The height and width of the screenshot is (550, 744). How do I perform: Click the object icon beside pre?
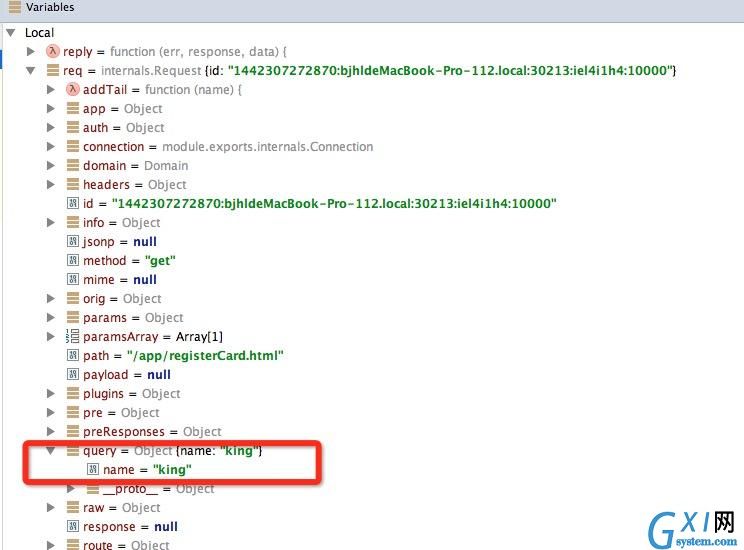(x=73, y=412)
